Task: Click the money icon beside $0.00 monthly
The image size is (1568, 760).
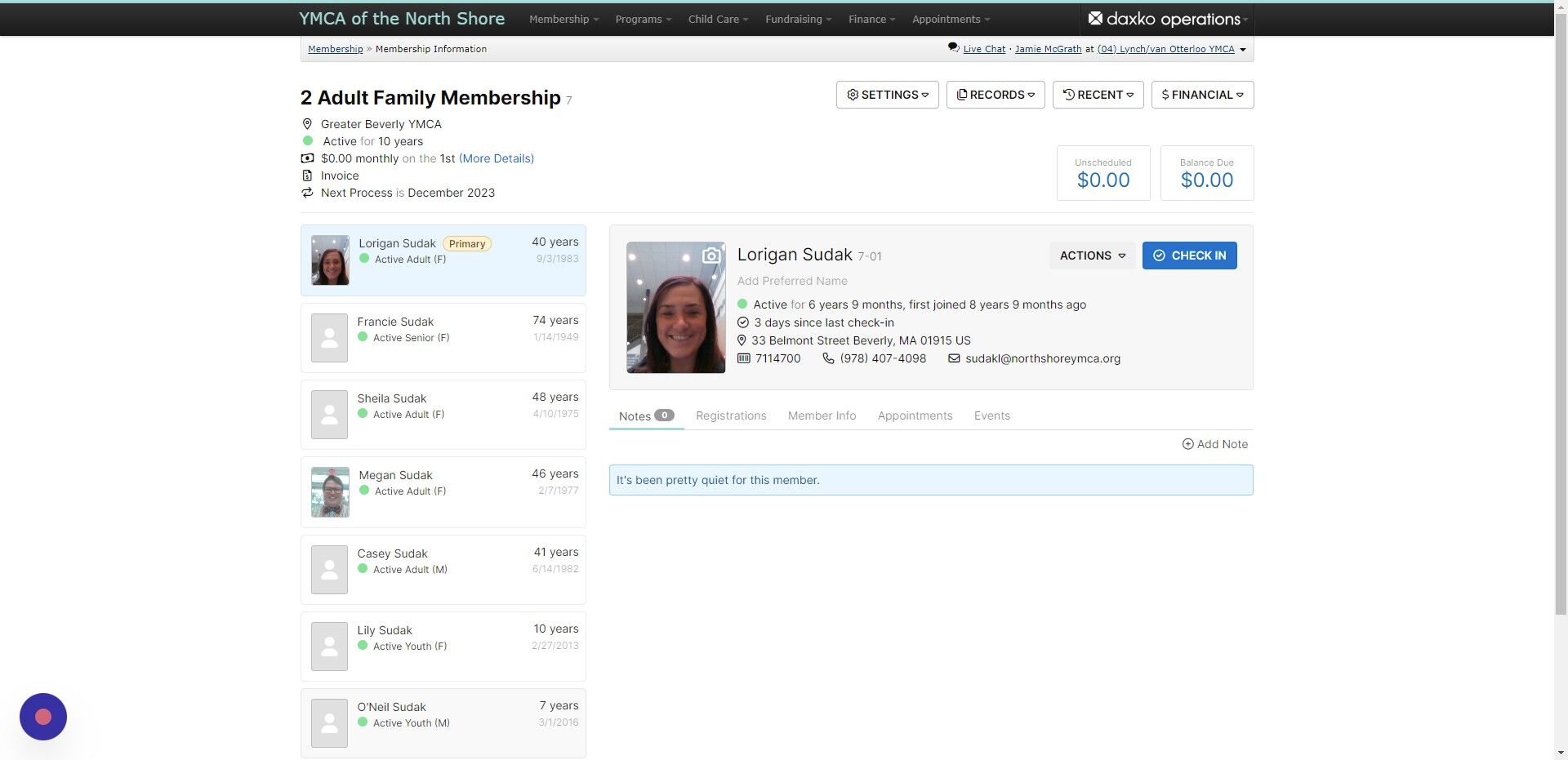Action: 307,158
